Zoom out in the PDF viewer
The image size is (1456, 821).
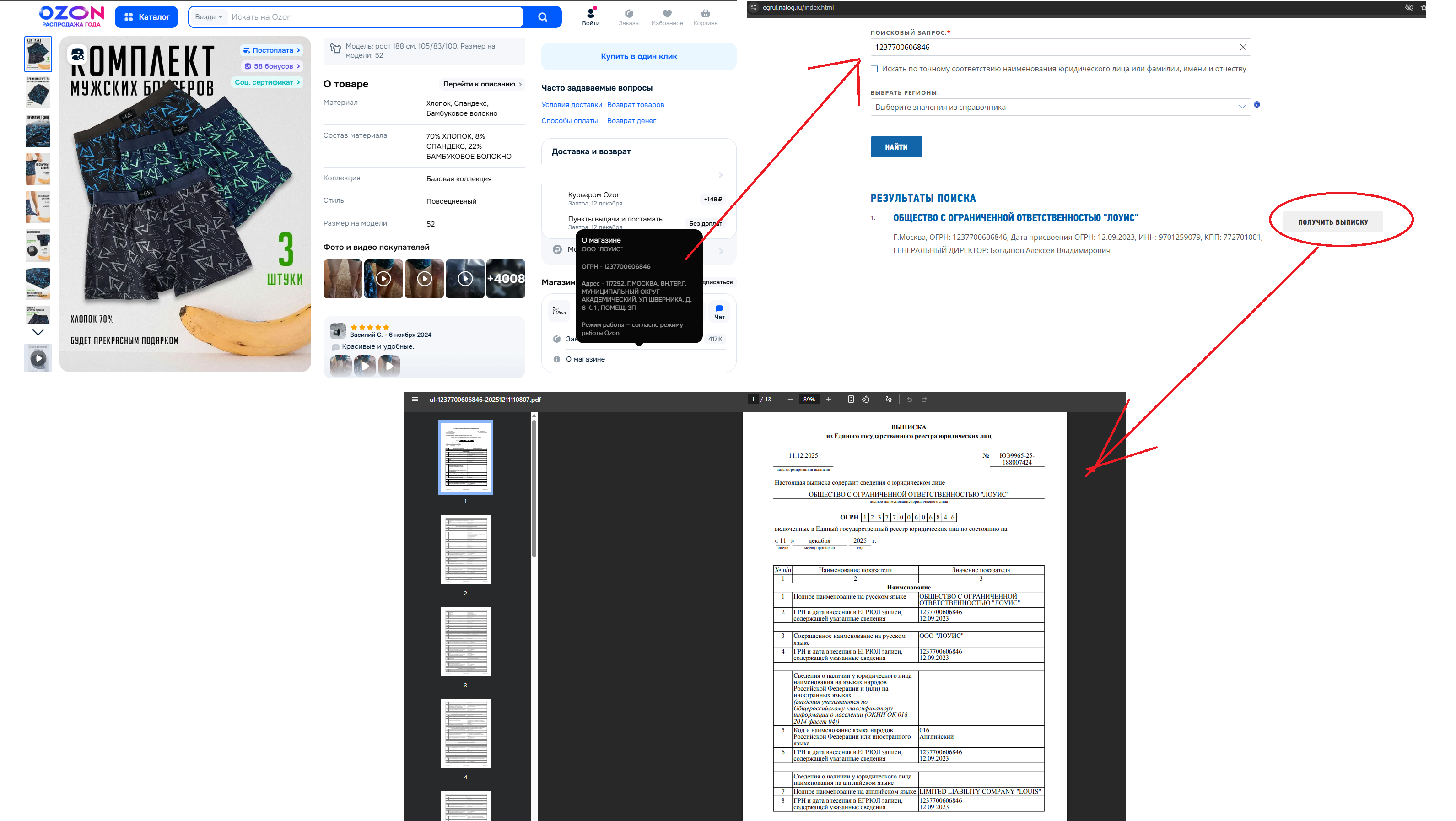[x=790, y=399]
